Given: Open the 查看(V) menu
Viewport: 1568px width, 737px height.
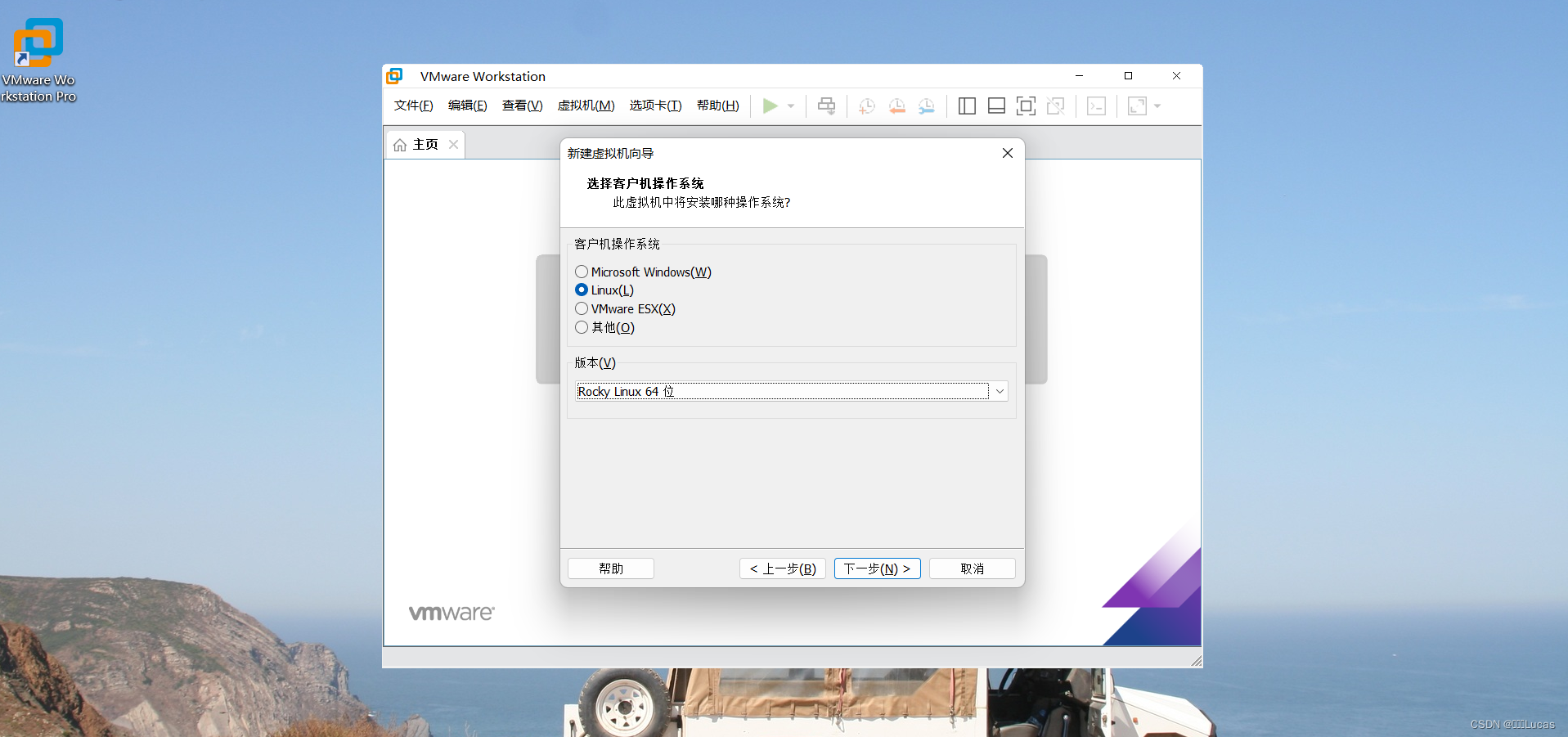Looking at the screenshot, I should tap(523, 106).
